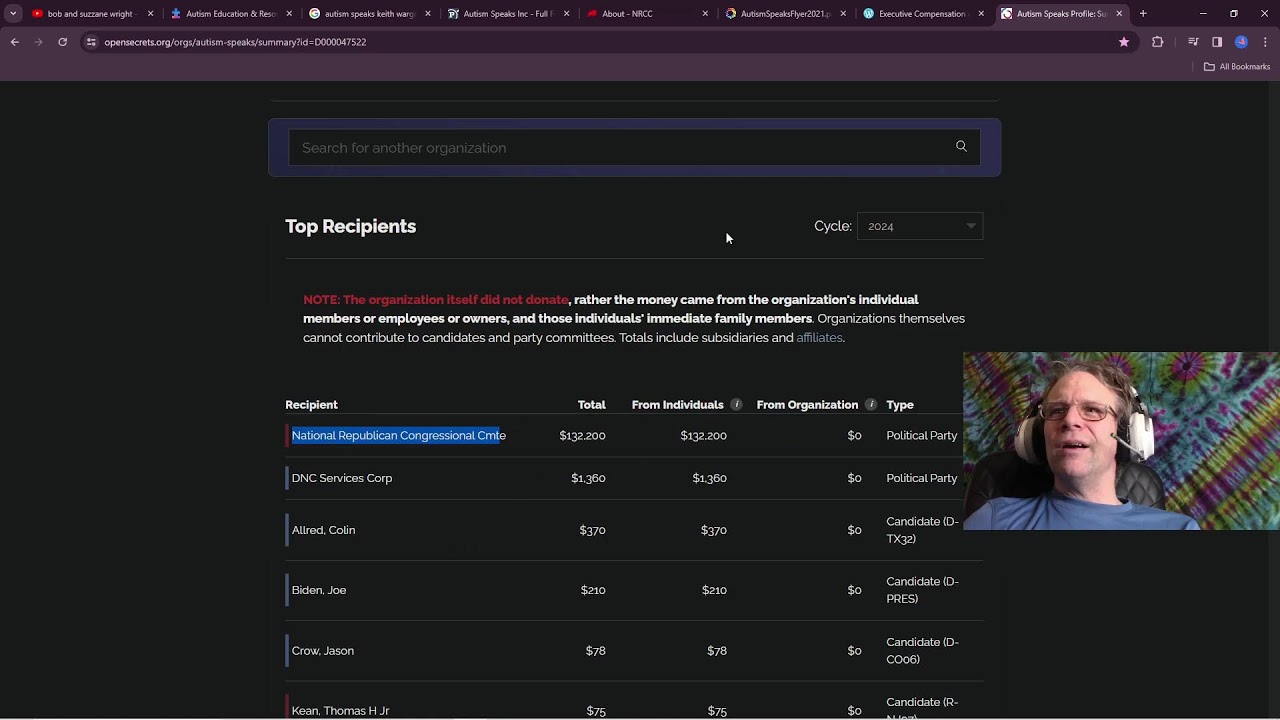Click the search for another organization field

click(x=620, y=148)
